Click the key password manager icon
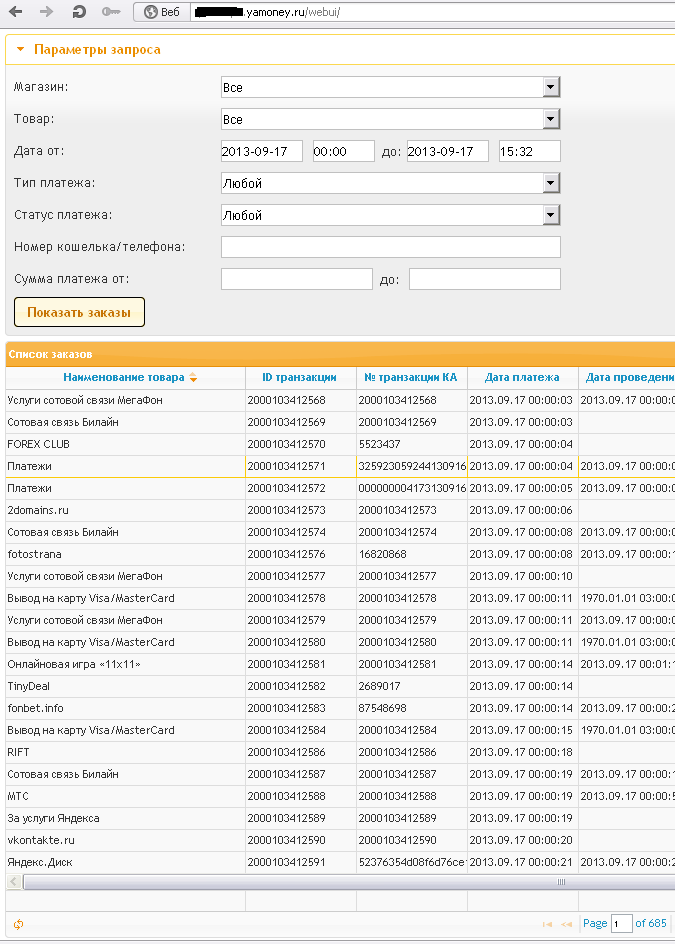 tap(111, 11)
